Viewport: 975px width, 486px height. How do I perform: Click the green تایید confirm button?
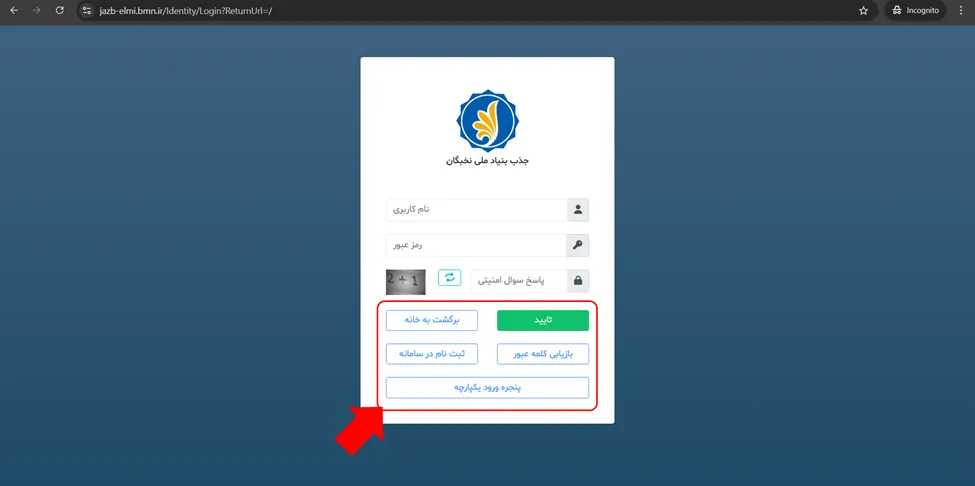[x=543, y=321]
